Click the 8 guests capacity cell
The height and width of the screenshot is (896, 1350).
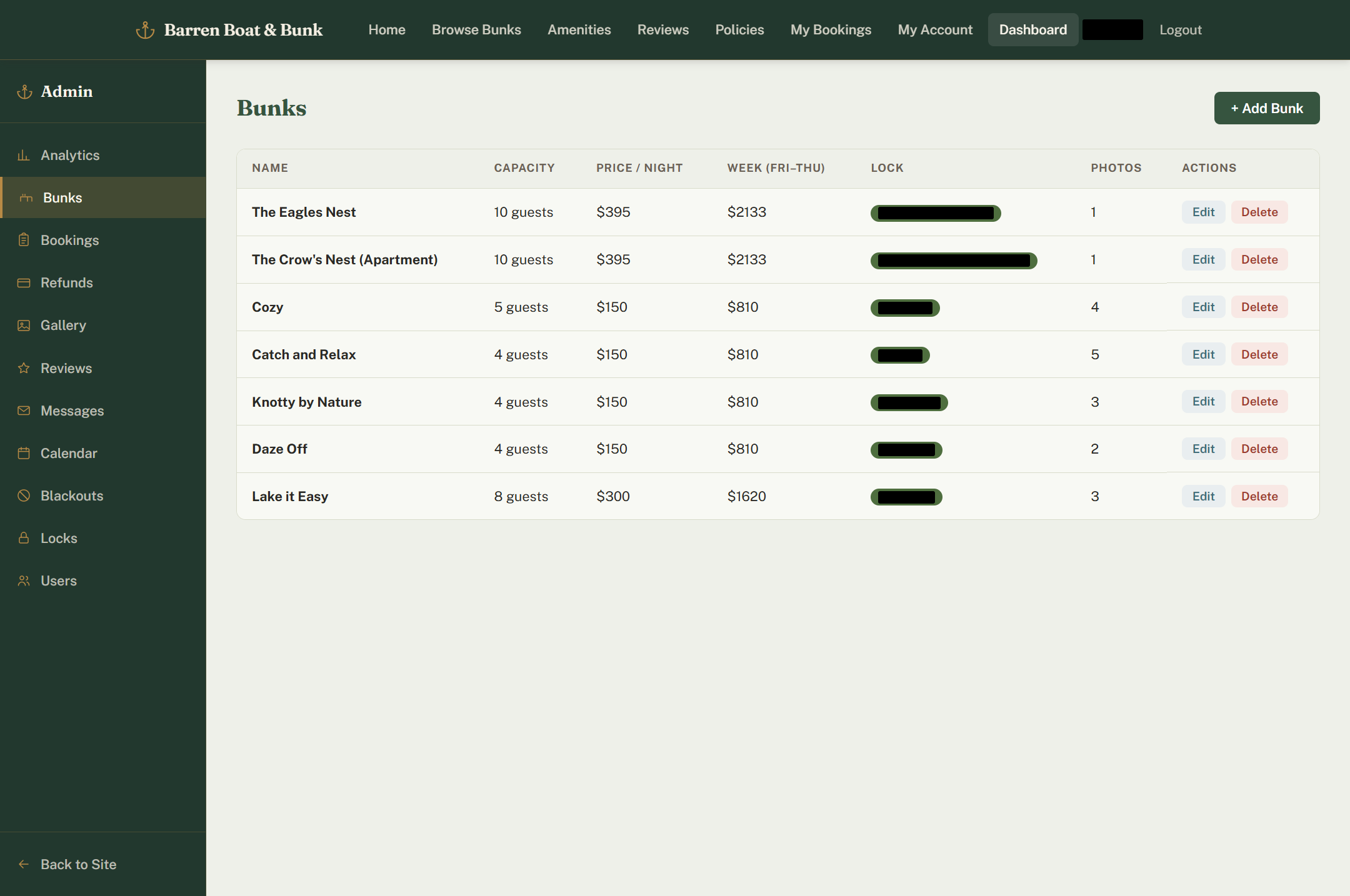point(521,497)
